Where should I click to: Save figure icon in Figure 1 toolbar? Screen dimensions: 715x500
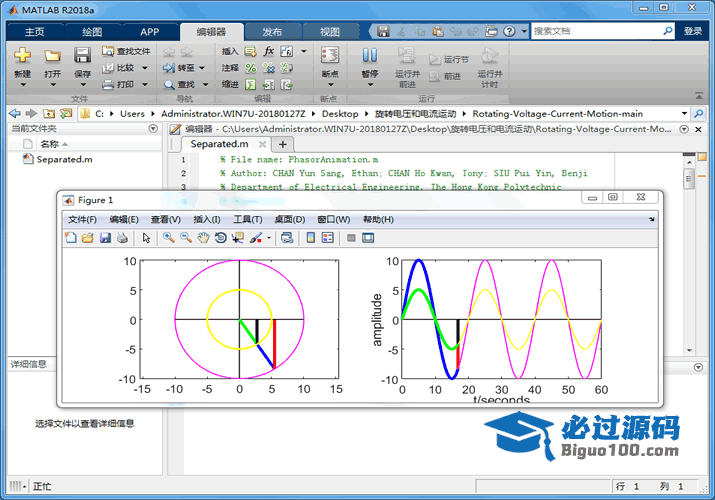[105, 237]
